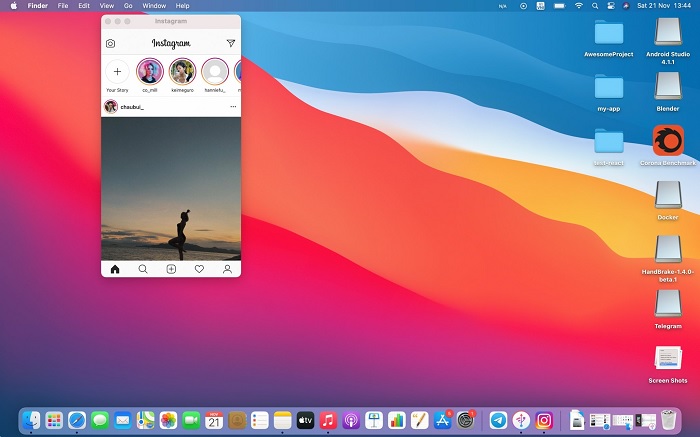Open Numbers from the Dock

point(397,420)
